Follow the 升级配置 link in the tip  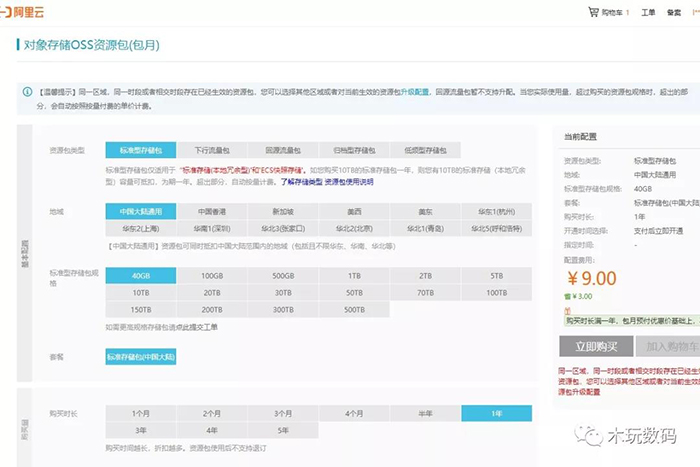[x=415, y=92]
